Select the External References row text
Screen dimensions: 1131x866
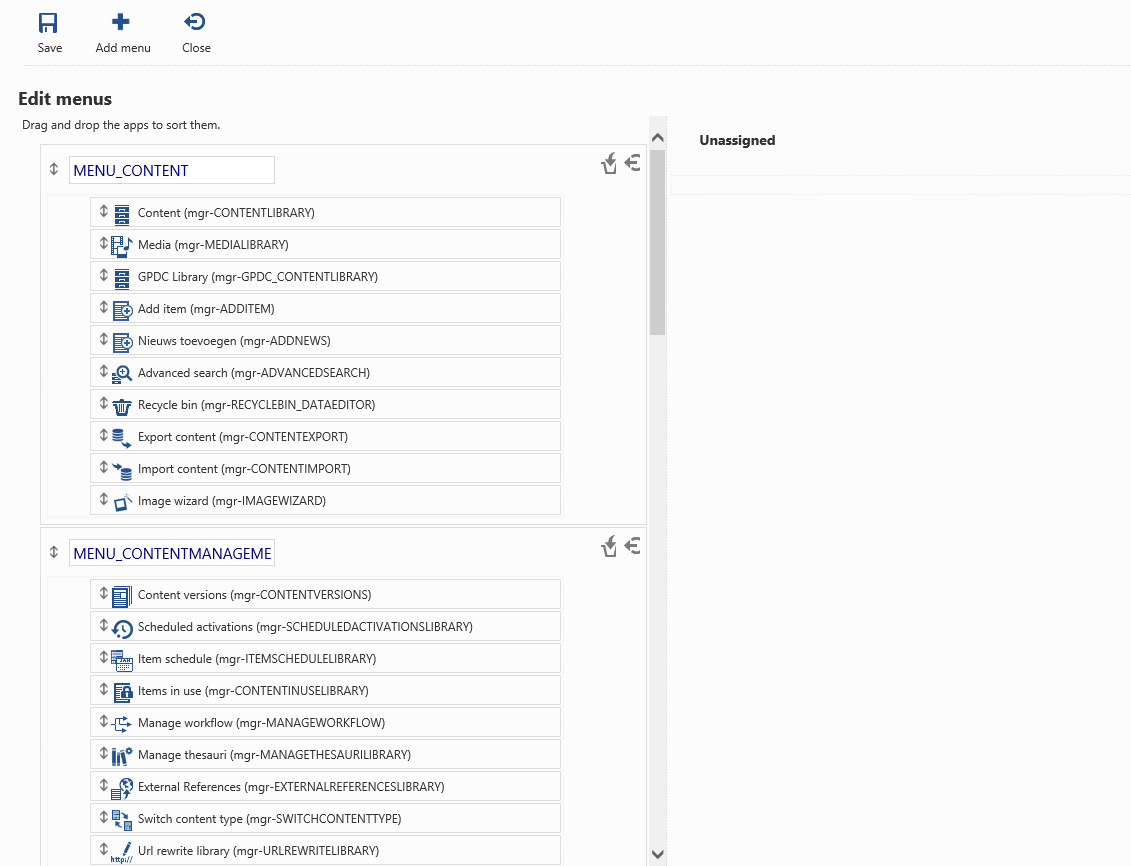291,787
